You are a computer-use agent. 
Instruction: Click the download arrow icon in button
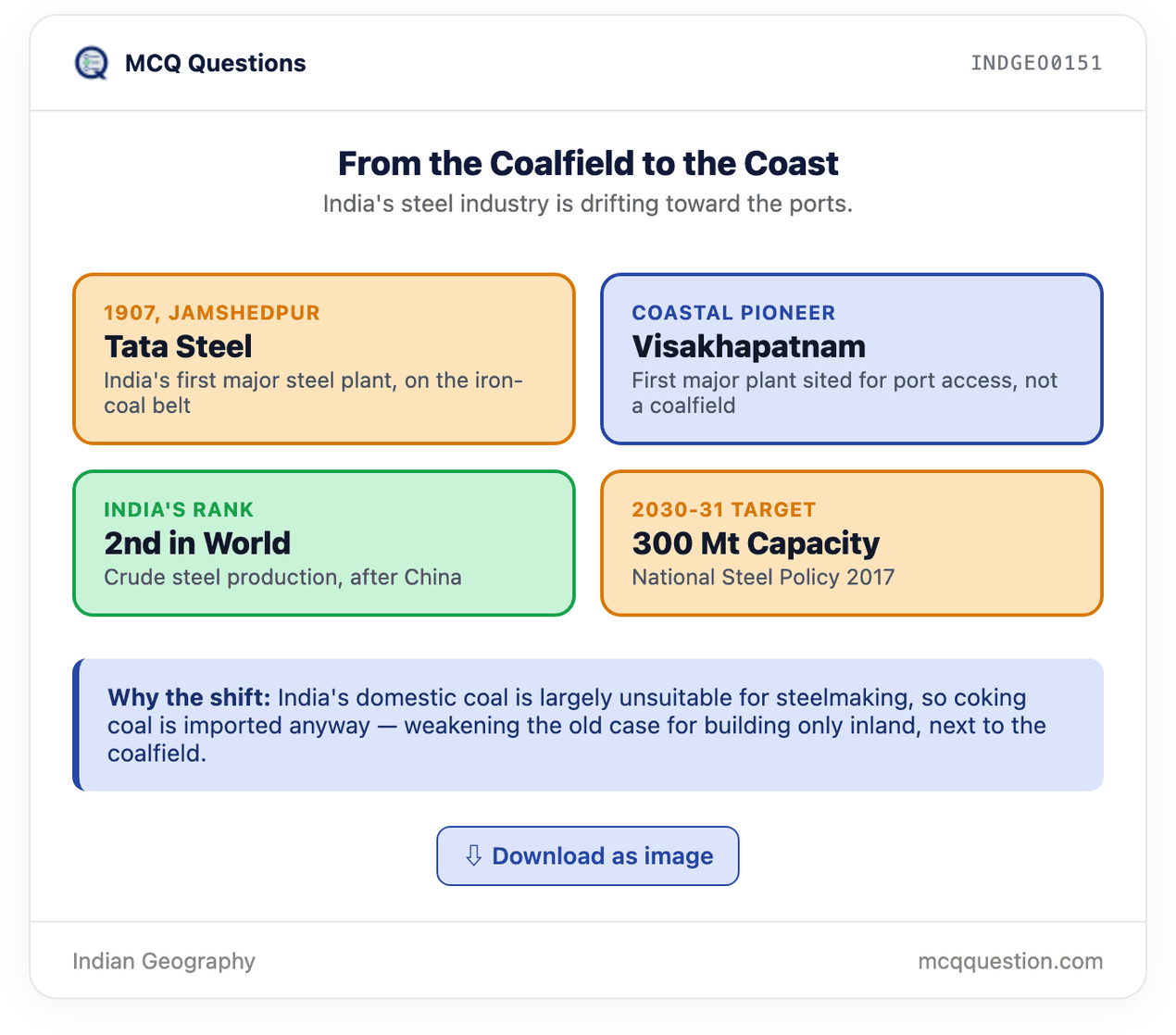[x=473, y=855]
